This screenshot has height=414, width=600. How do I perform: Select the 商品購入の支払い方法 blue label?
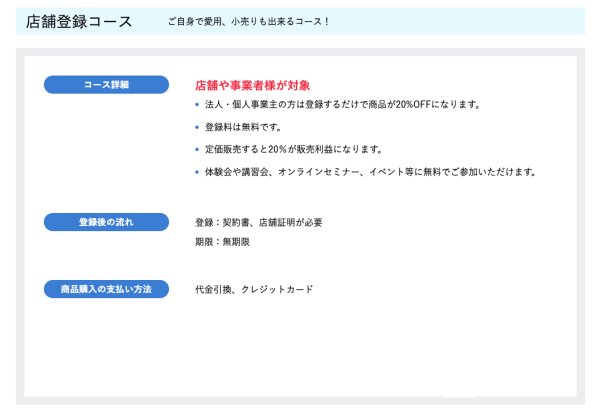click(x=106, y=289)
